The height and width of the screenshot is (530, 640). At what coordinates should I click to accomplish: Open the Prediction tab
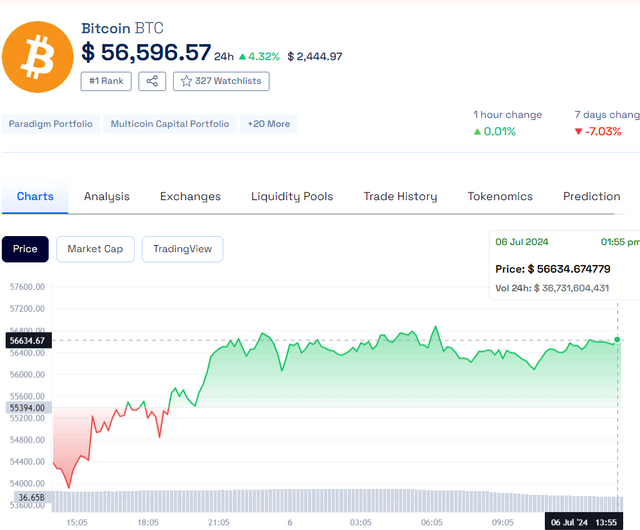591,197
